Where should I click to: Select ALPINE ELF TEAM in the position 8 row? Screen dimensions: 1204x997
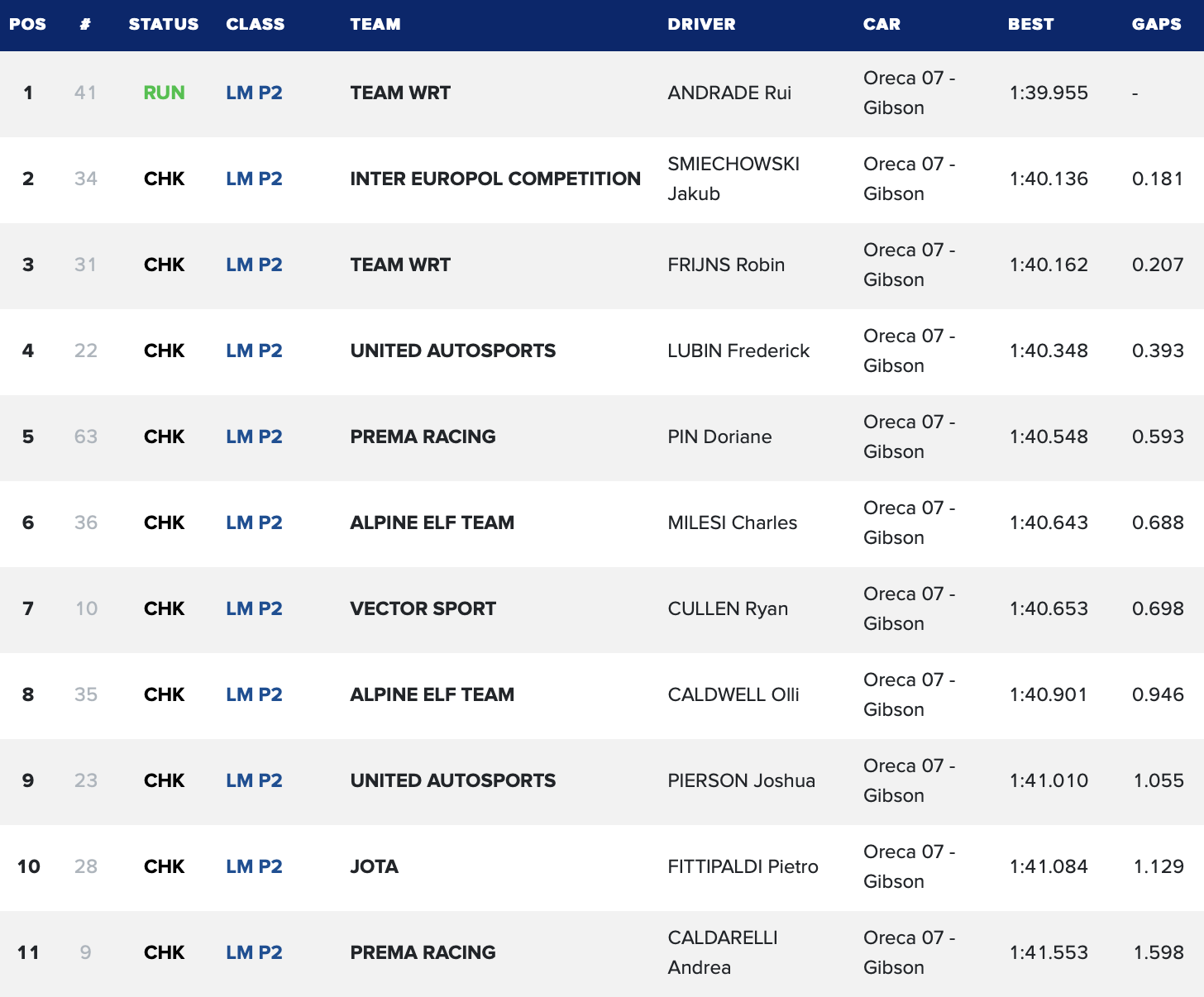432,694
